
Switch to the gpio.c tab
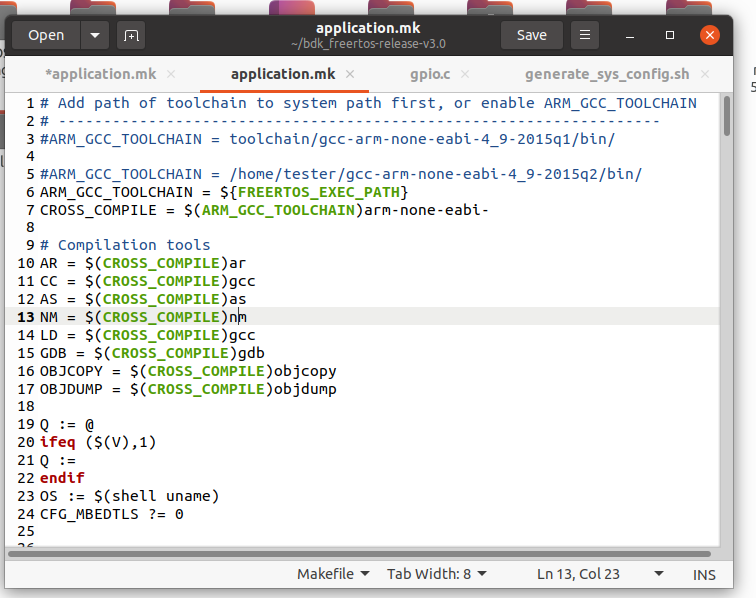429,74
